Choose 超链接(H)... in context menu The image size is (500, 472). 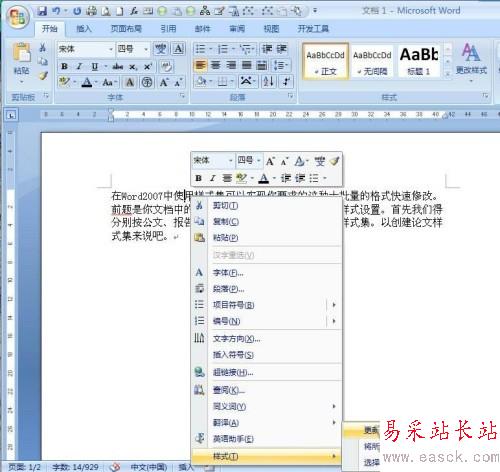[267, 372]
